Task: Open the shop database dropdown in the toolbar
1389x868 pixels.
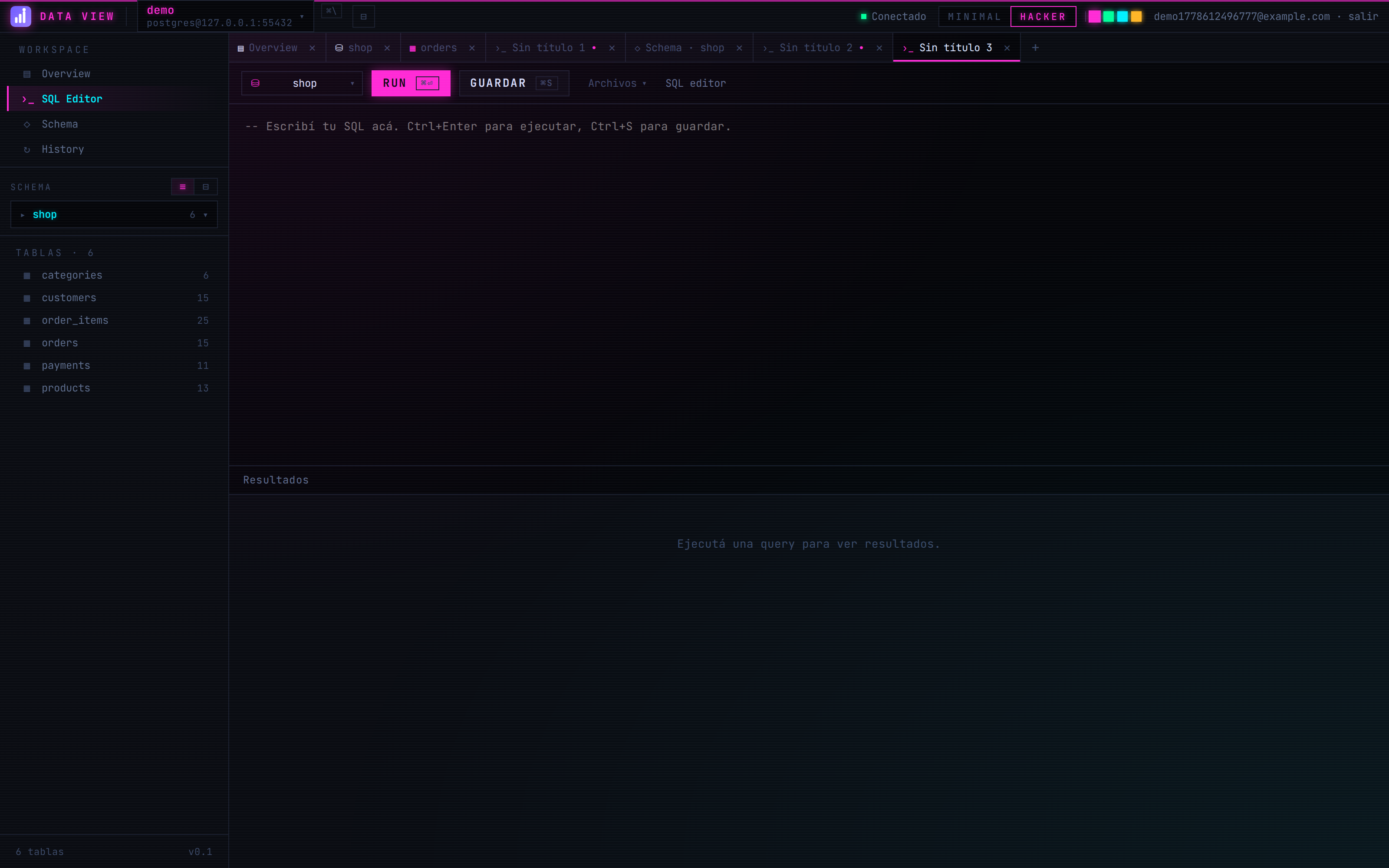Action: 302,83
